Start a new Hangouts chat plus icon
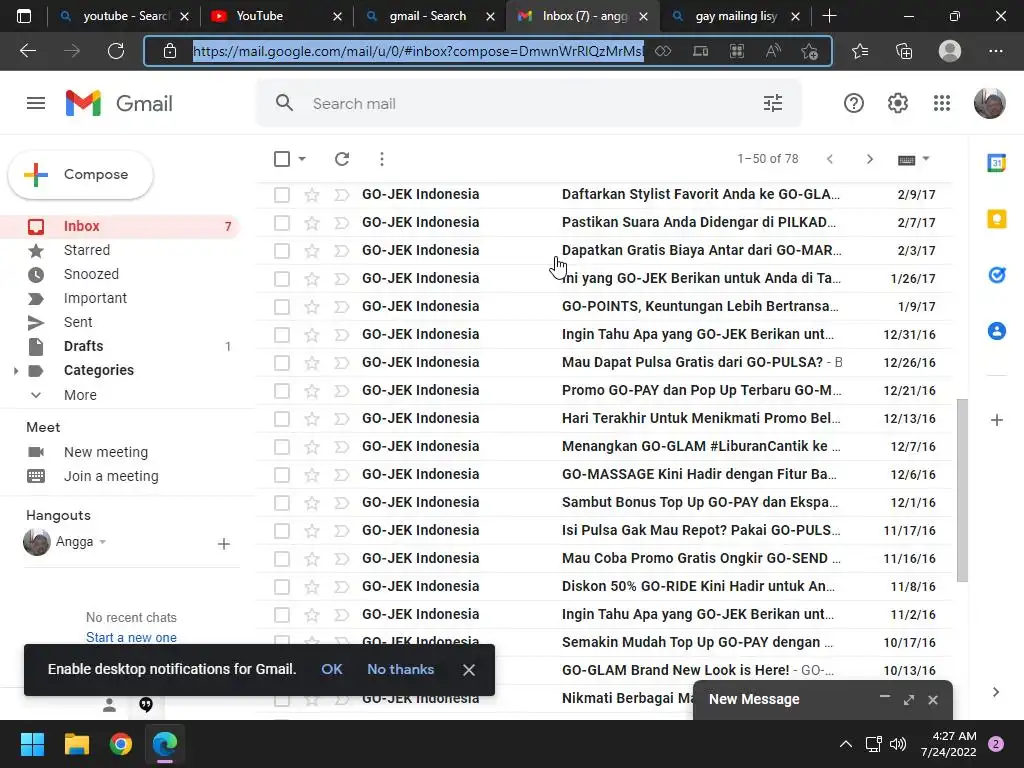Screen dimensions: 1024x768 (223, 543)
